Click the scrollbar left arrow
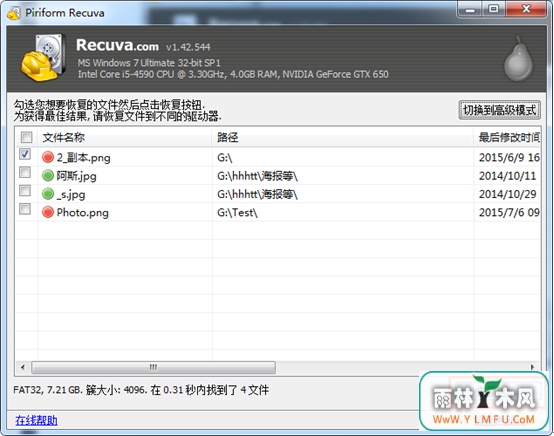 23,367
